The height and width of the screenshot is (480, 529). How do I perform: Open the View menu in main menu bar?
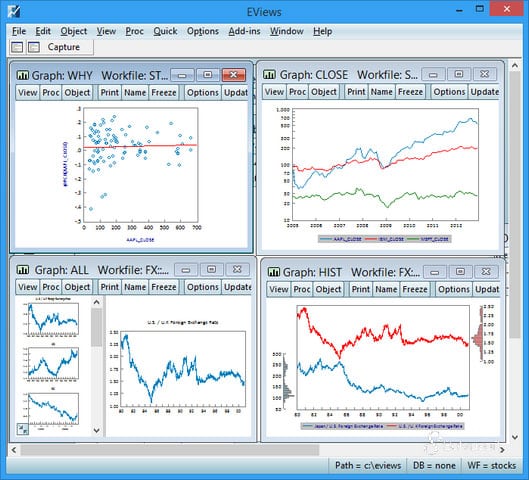pos(106,31)
